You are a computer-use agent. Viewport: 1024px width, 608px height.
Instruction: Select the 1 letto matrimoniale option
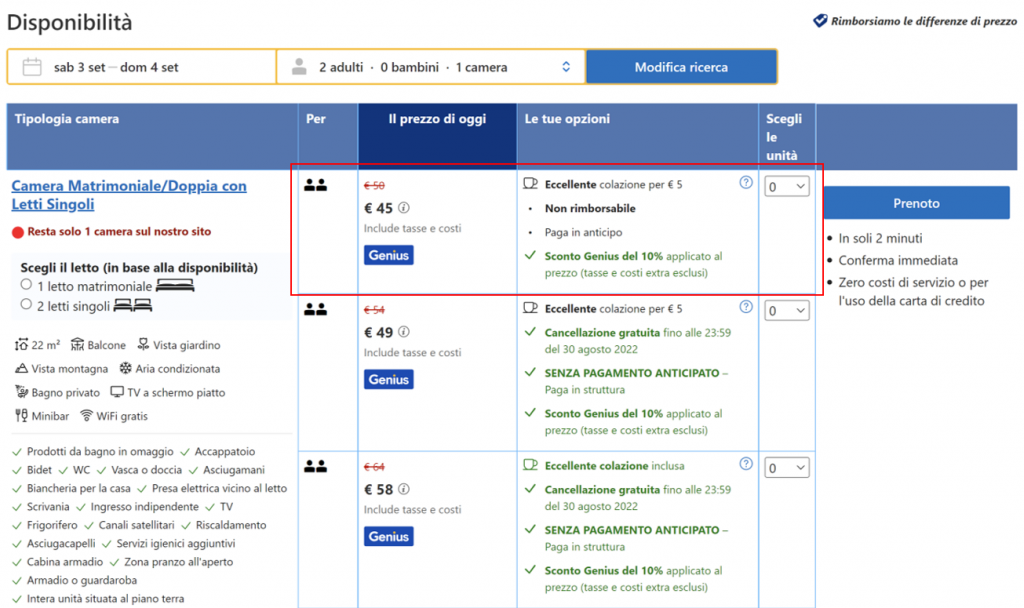pyautogui.click(x=26, y=285)
